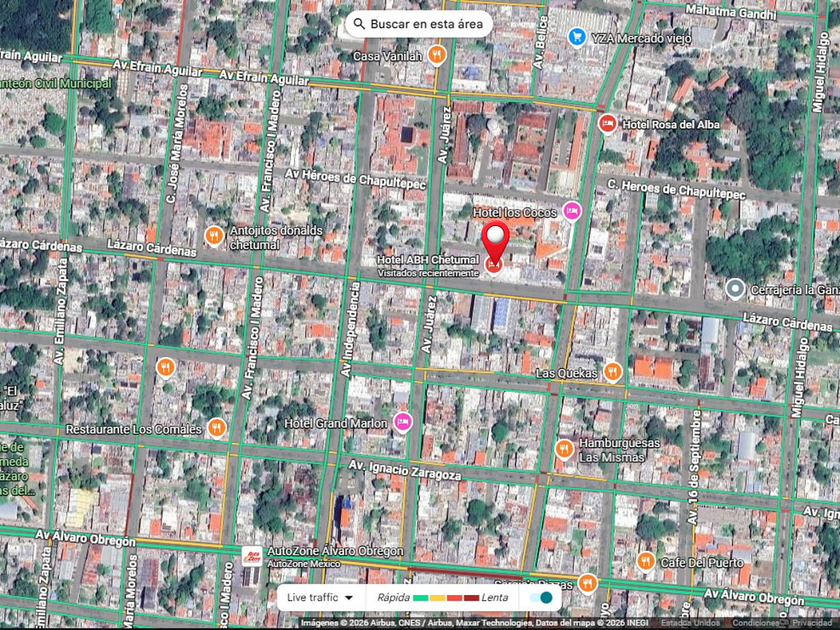Screen dimensions: 840x630
Task: Click the 'Av. Ignacio Zaragoza' street label
Action: (x=405, y=470)
